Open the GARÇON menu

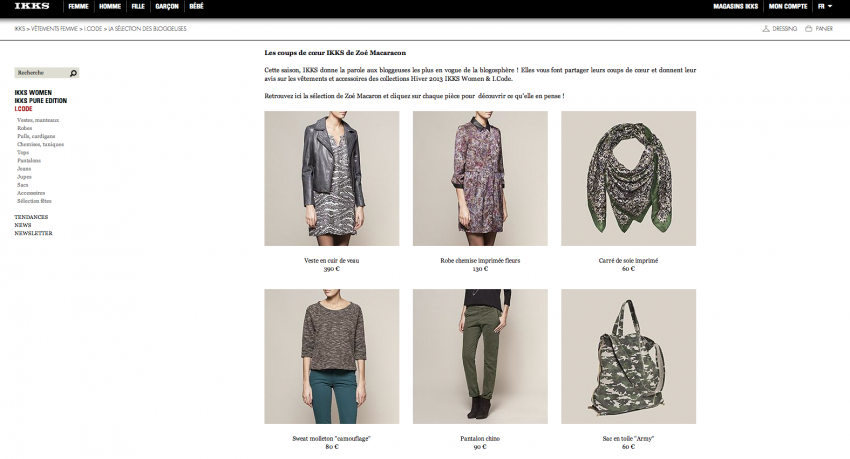[x=167, y=7]
